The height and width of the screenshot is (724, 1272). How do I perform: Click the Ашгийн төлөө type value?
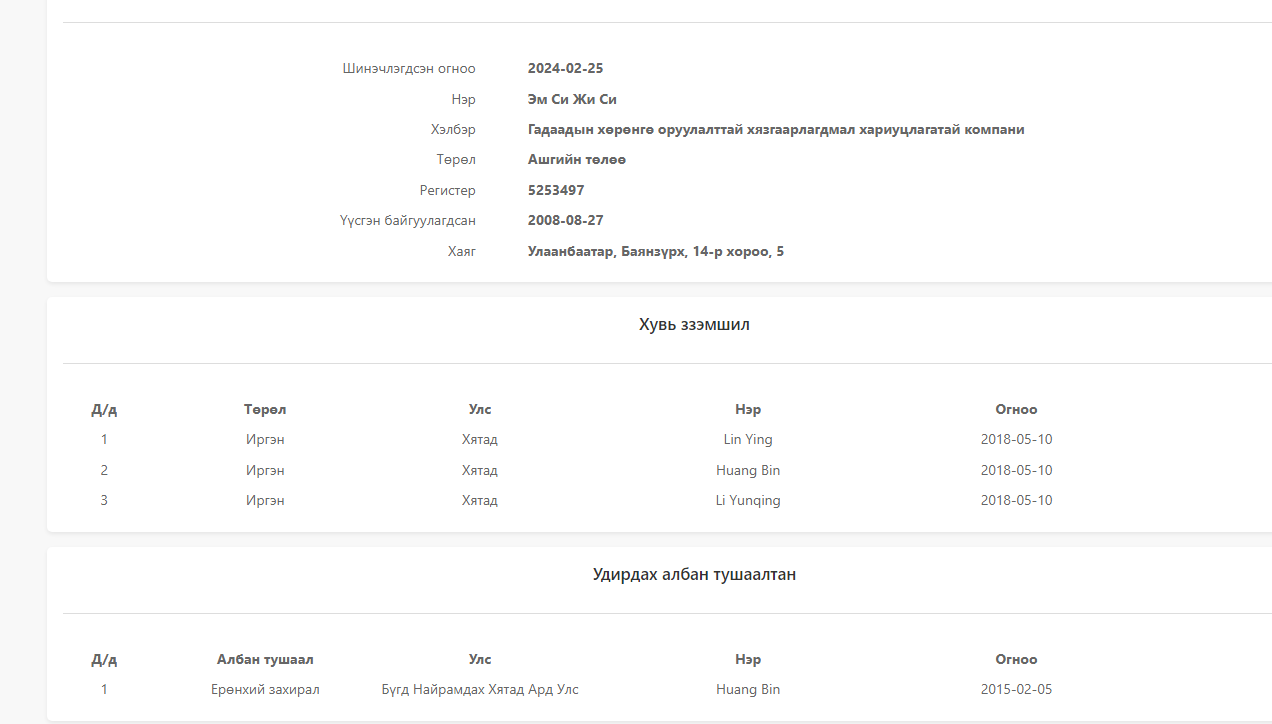[x=577, y=160]
